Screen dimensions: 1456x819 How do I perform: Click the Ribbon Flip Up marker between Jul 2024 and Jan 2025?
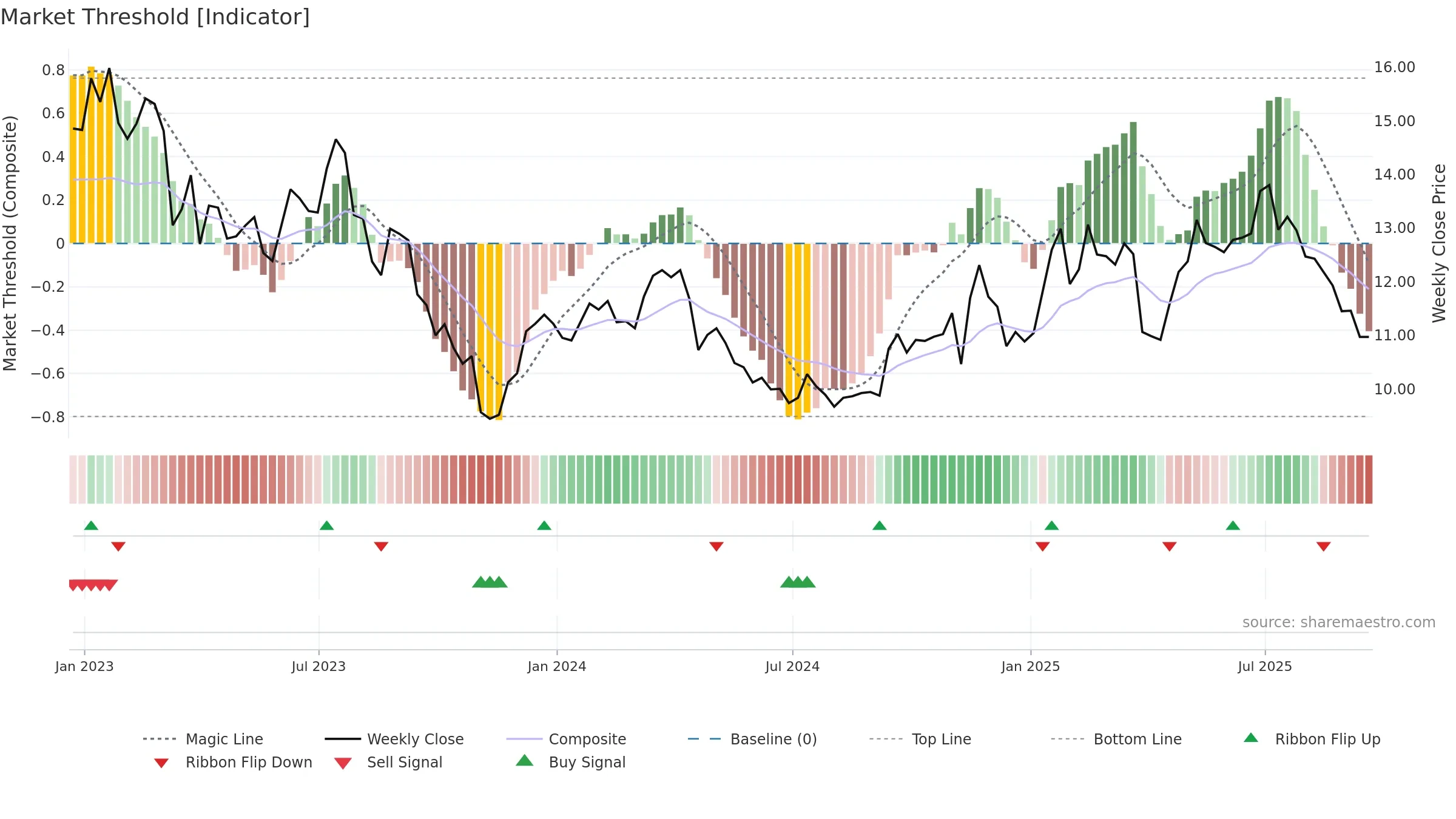880,525
